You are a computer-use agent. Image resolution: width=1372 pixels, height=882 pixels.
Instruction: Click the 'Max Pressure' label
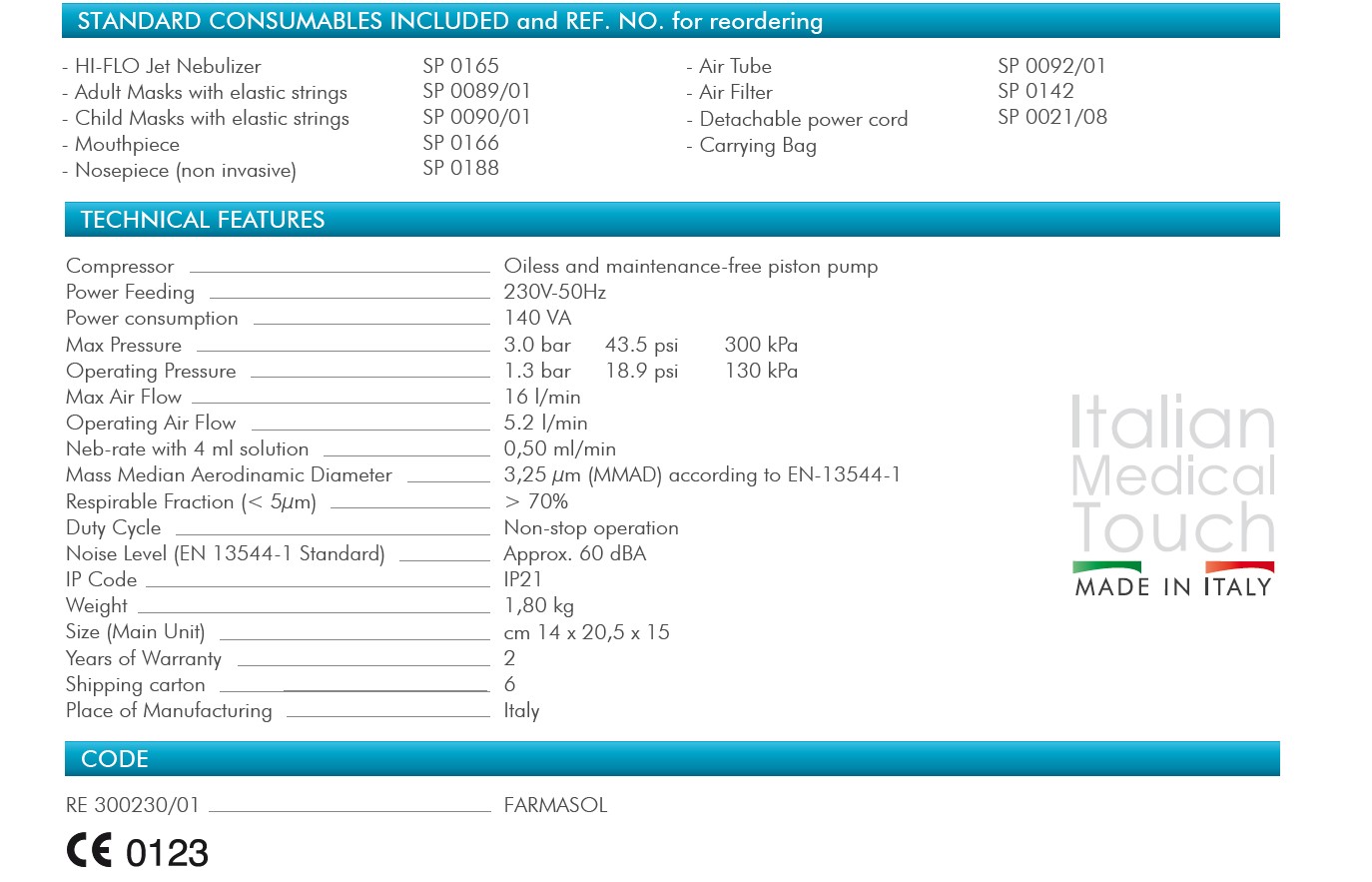(x=124, y=345)
